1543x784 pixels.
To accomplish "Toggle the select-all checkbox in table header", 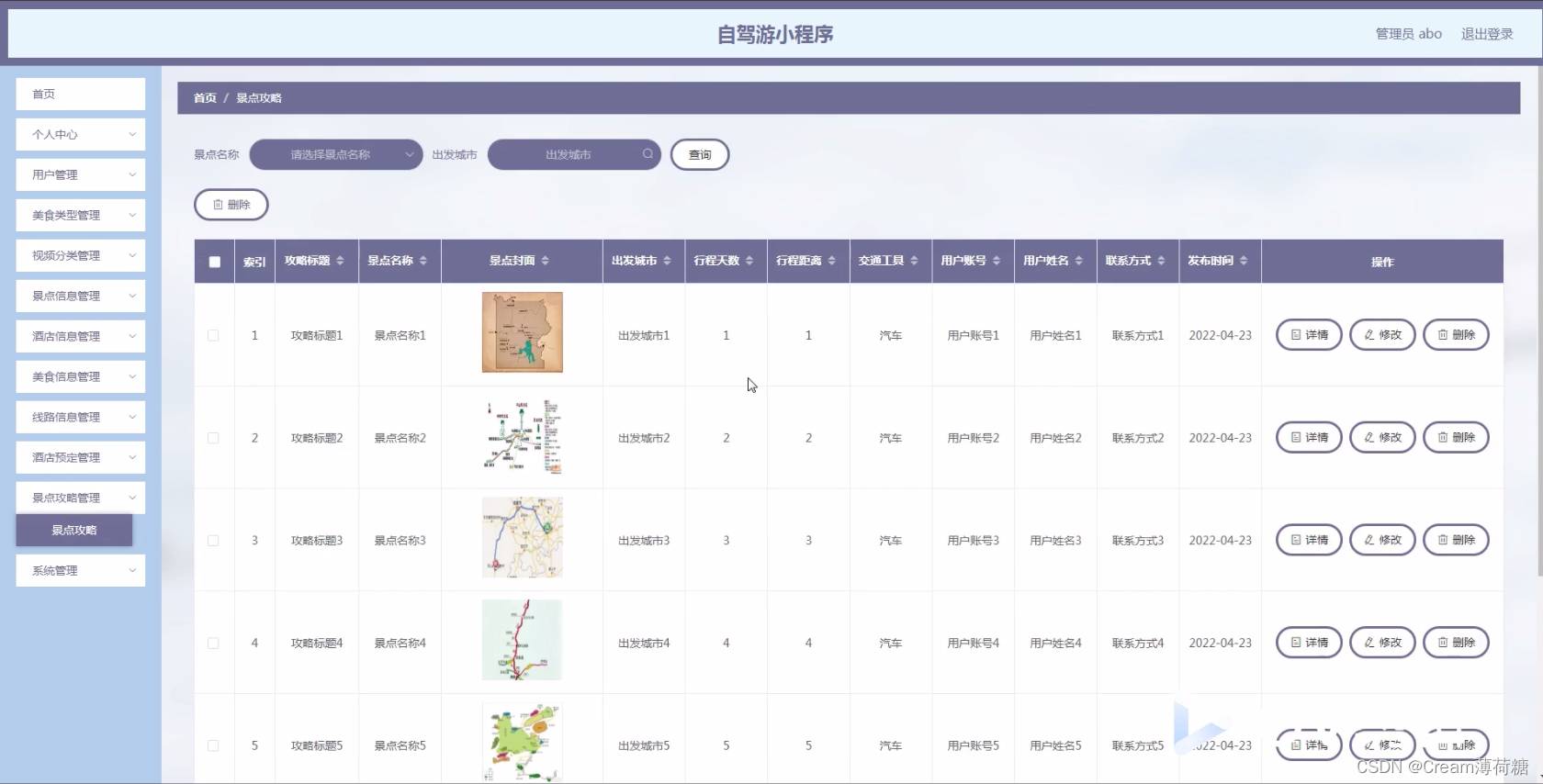I will coord(215,262).
